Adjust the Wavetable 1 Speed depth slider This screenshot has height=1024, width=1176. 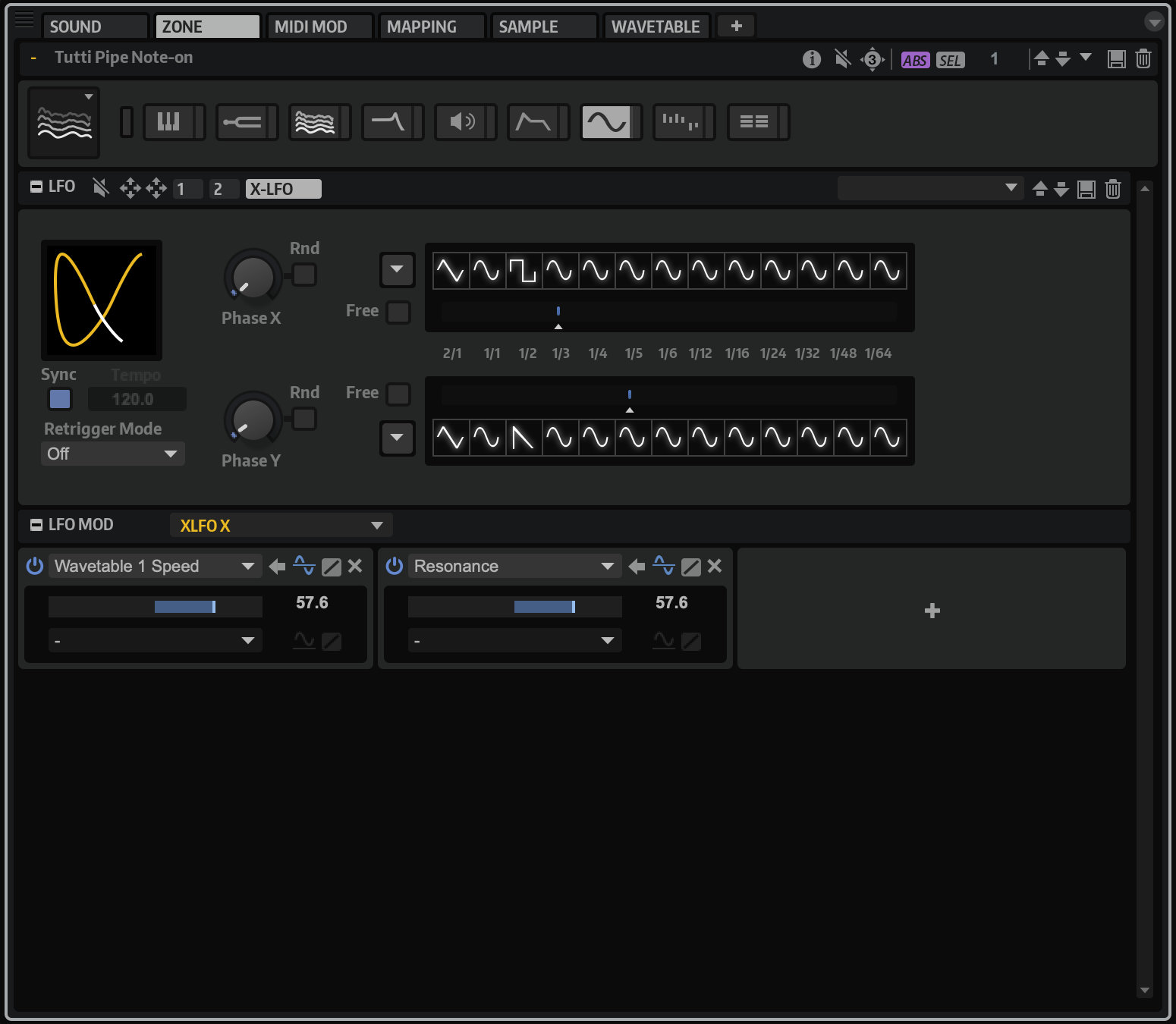[156, 606]
